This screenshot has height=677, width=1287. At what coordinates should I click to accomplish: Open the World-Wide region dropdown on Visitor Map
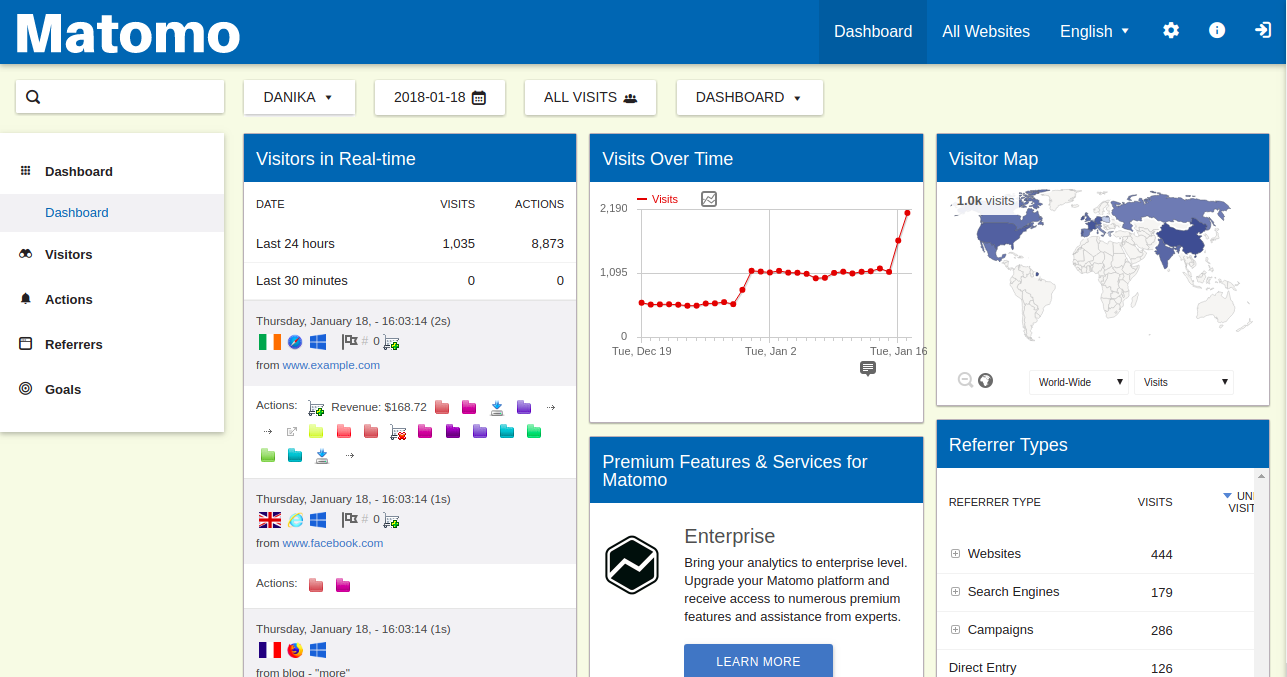[1078, 382]
